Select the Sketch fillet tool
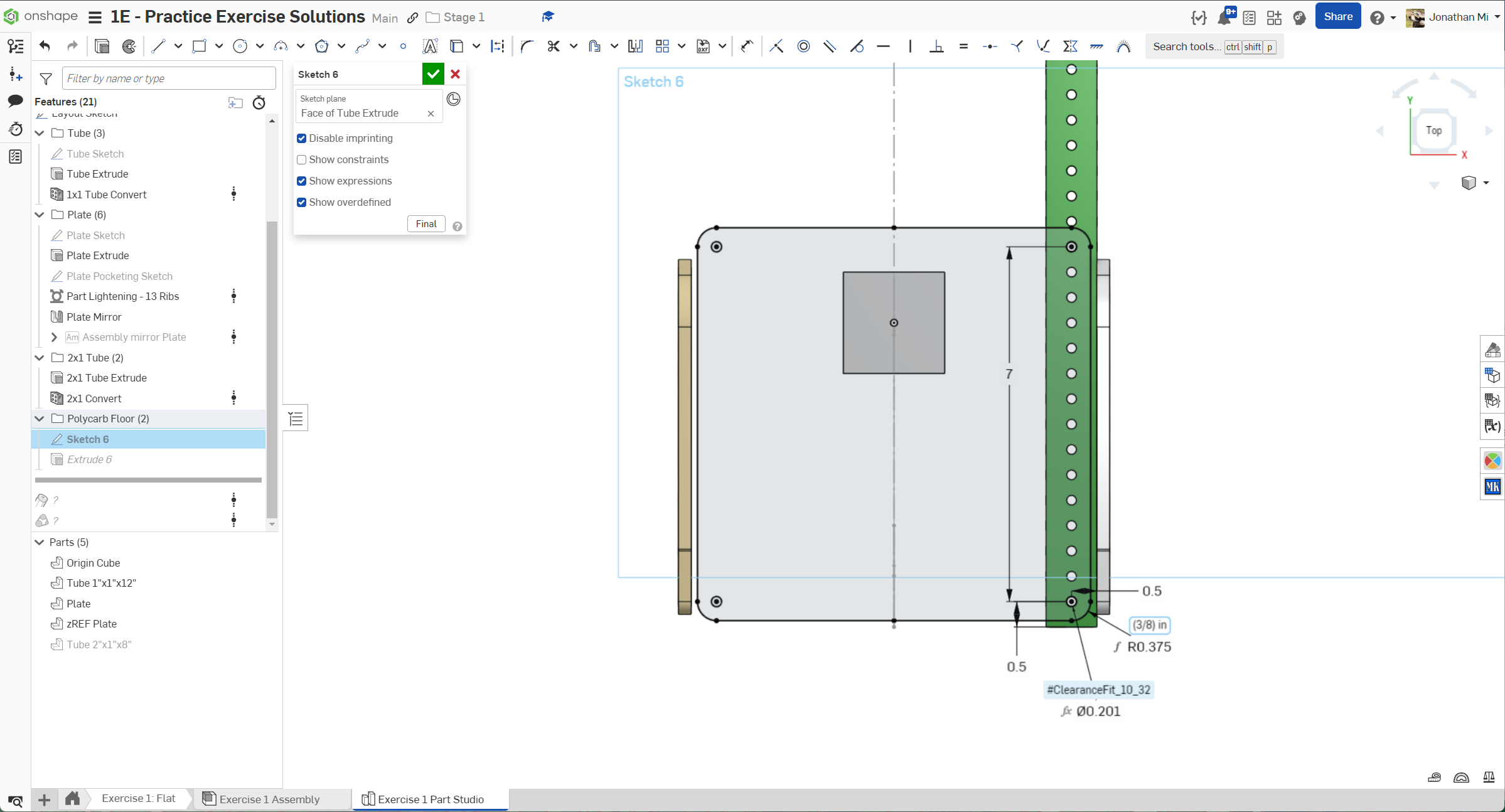 tap(527, 46)
